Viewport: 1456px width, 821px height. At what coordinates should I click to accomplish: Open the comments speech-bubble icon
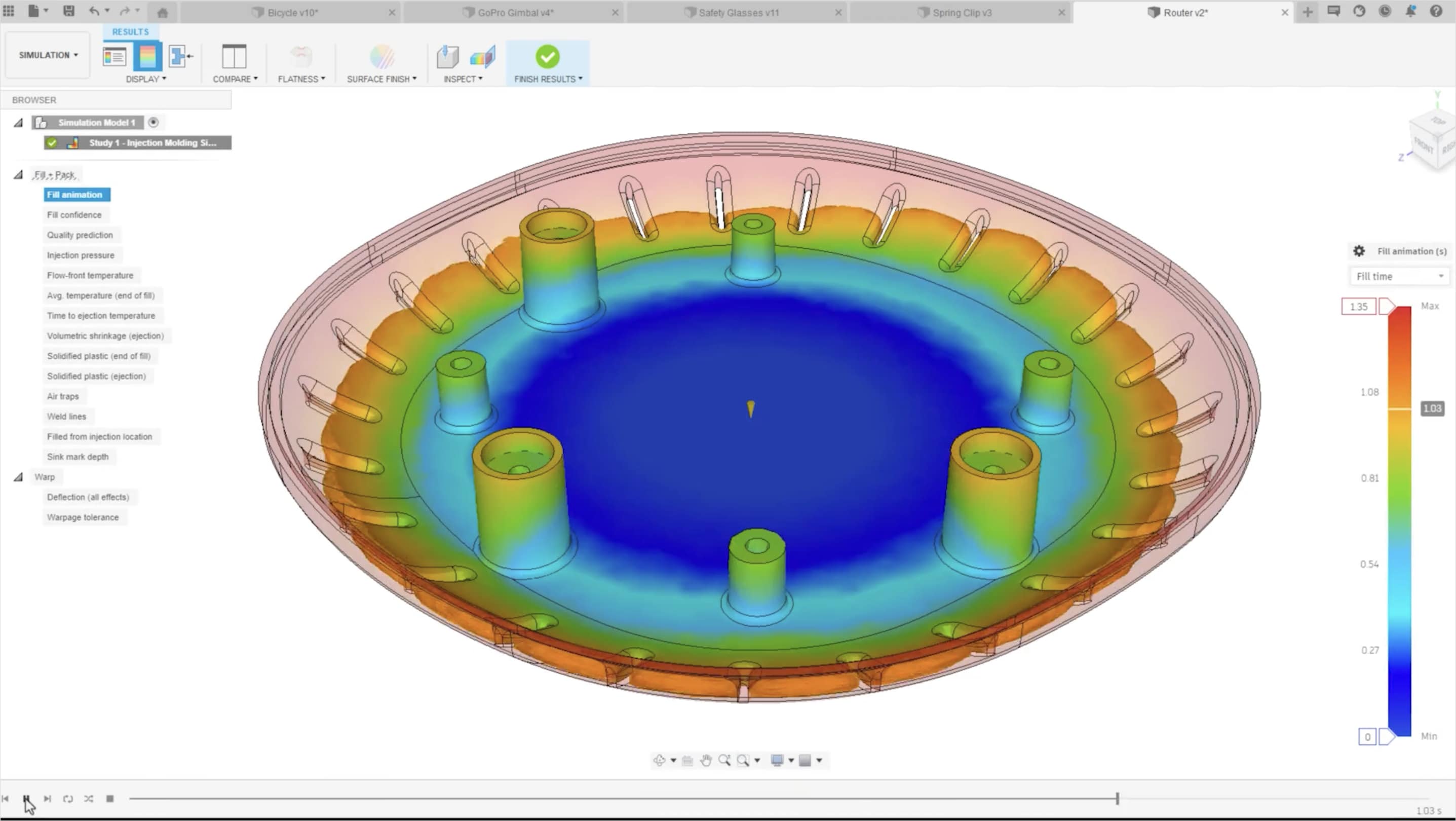click(1333, 11)
